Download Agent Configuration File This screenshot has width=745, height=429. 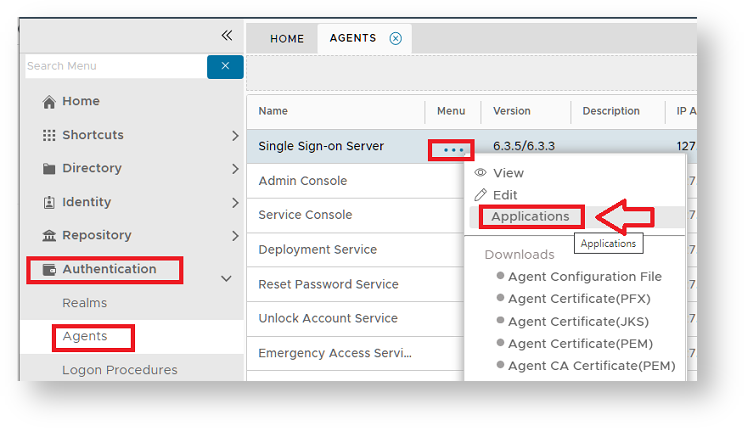584,277
